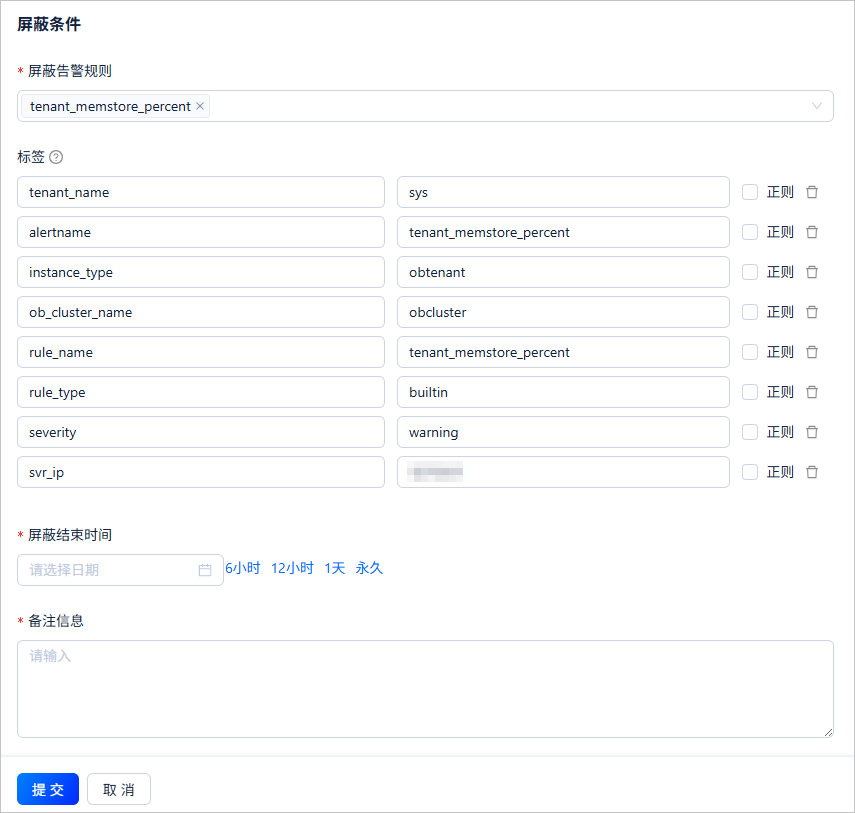The width and height of the screenshot is (855, 813).
Task: Click help icon next to 标签
Action: (x=56, y=157)
